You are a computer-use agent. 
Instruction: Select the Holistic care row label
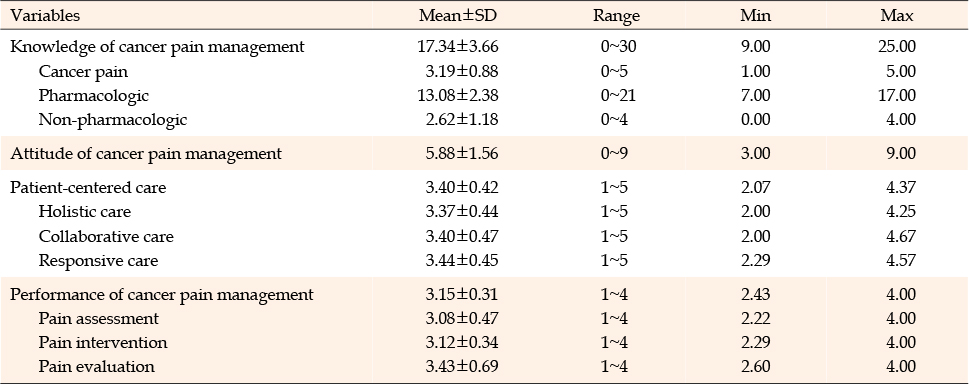(85, 211)
